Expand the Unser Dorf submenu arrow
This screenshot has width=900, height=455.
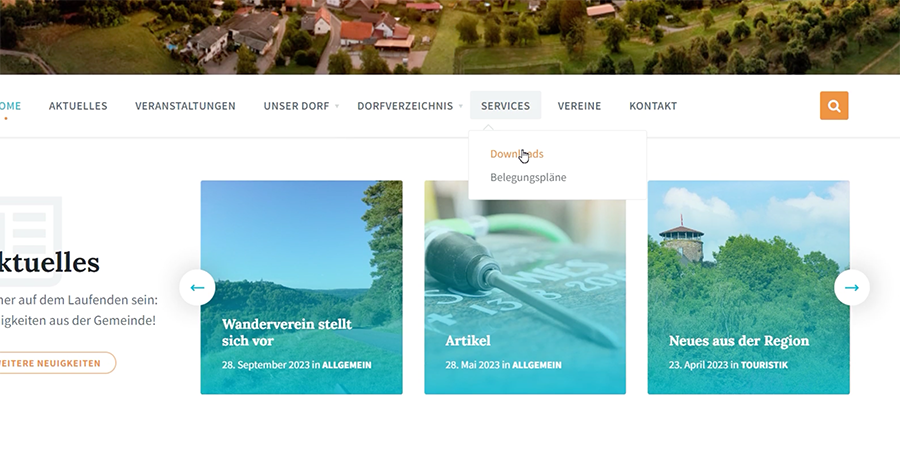click(337, 106)
